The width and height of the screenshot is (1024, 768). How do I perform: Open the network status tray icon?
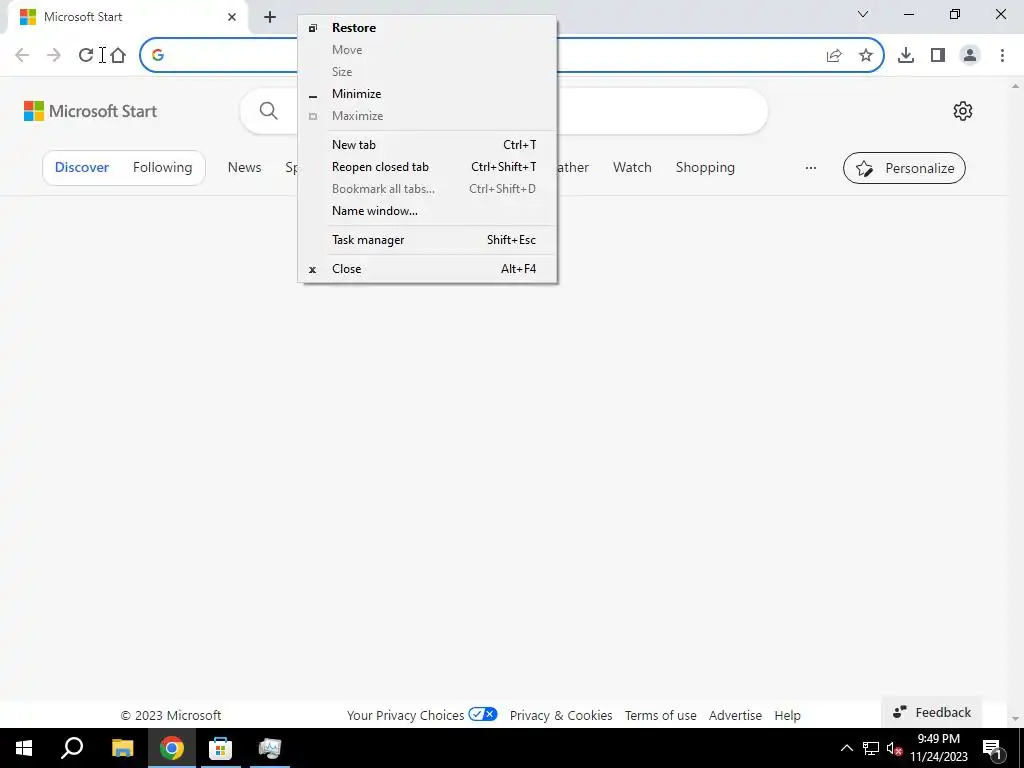[x=871, y=748]
